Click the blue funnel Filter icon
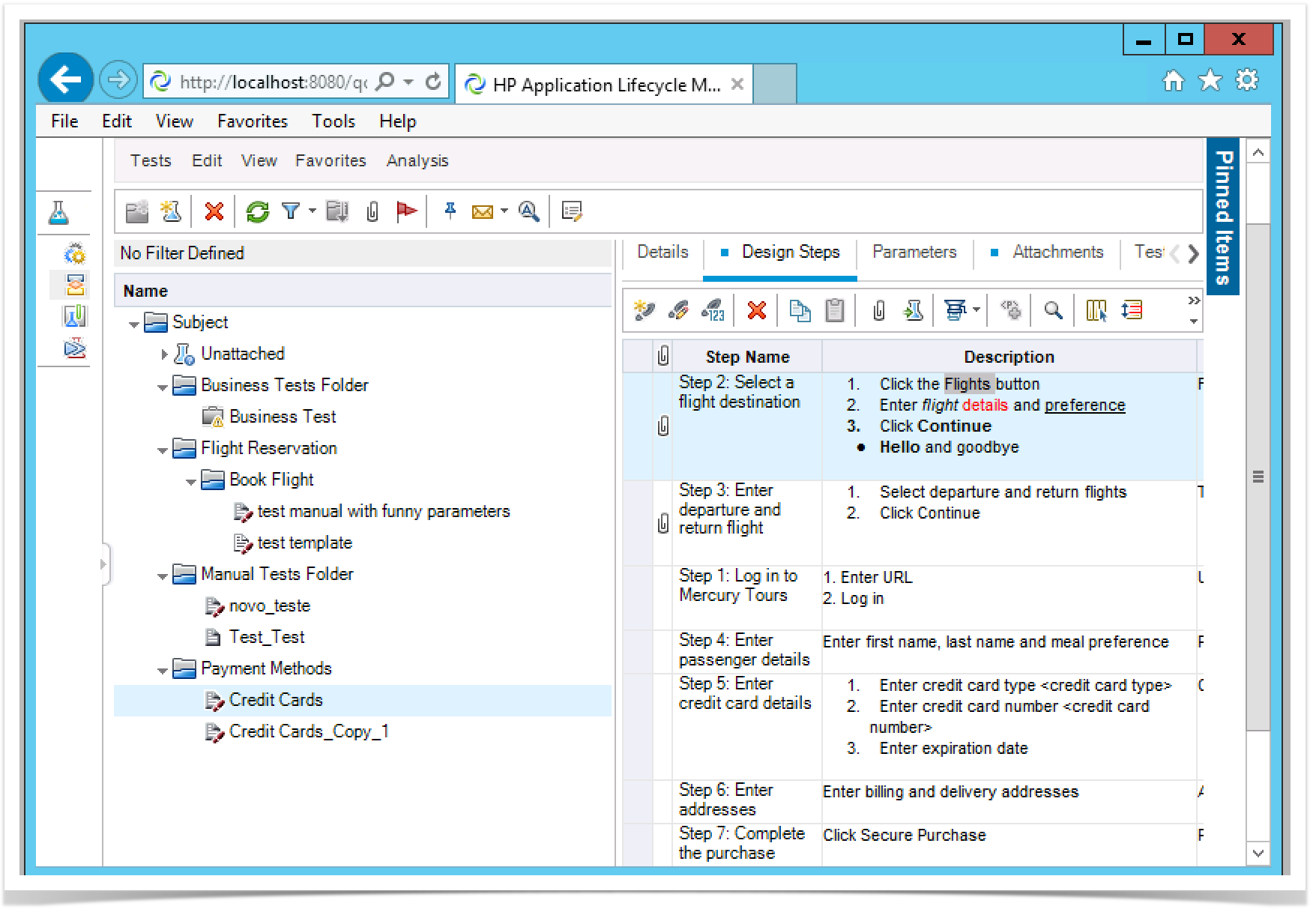Screen dimensions: 1316x912 (x=291, y=212)
